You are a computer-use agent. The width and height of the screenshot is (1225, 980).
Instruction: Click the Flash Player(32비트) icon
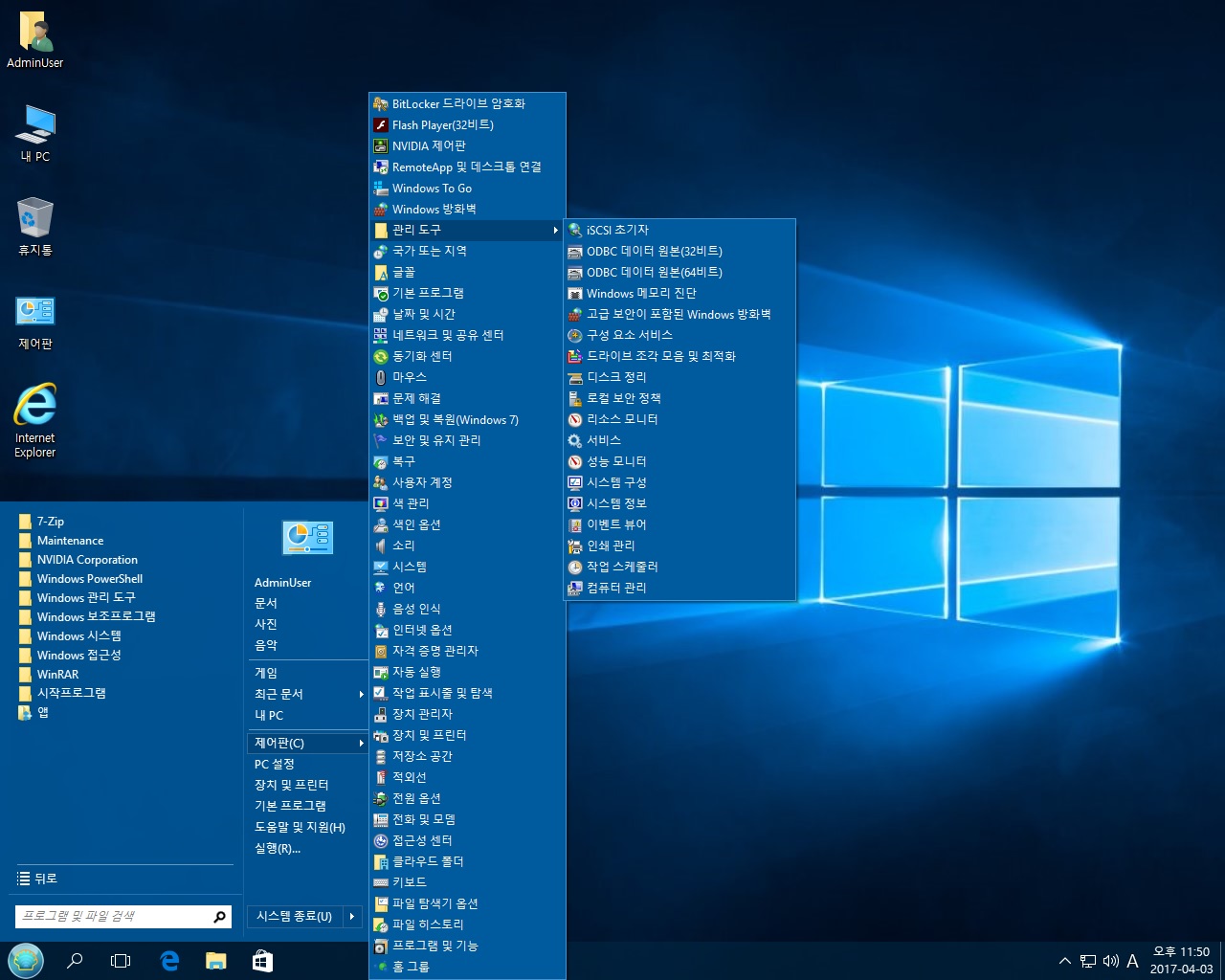[381, 124]
